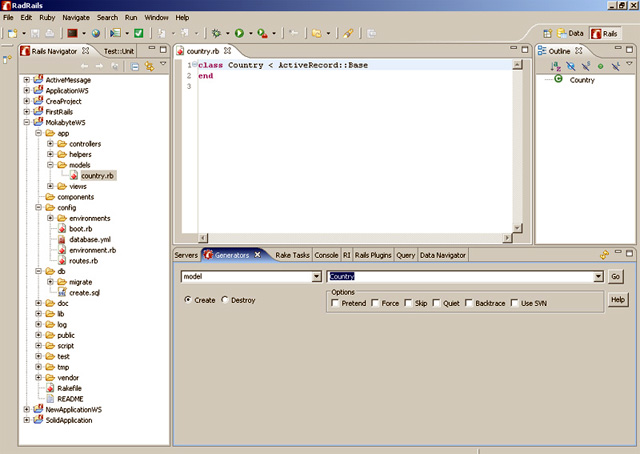The image size is (640, 454).
Task: Click the New wizard toolbar icon
Action: [x=13, y=33]
